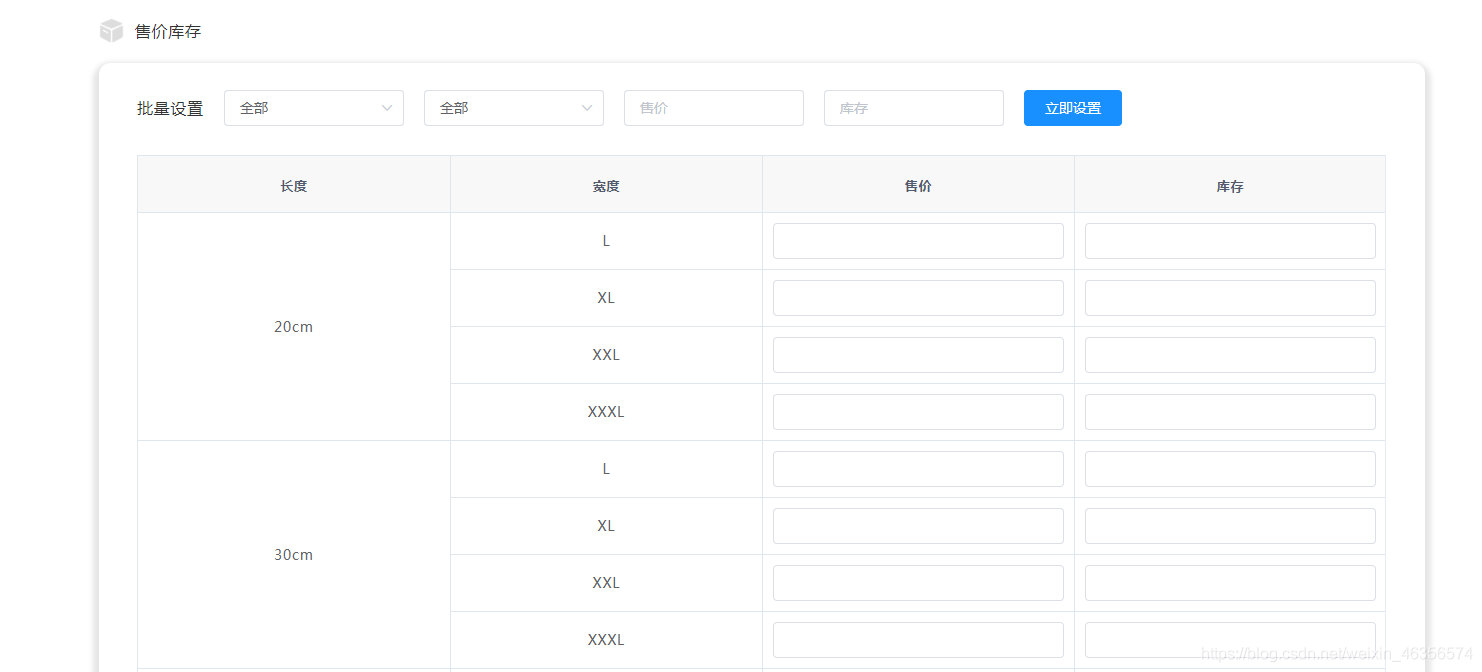The width and height of the screenshot is (1482, 672).
Task: Click the batch 库存 input field
Action: (x=913, y=107)
